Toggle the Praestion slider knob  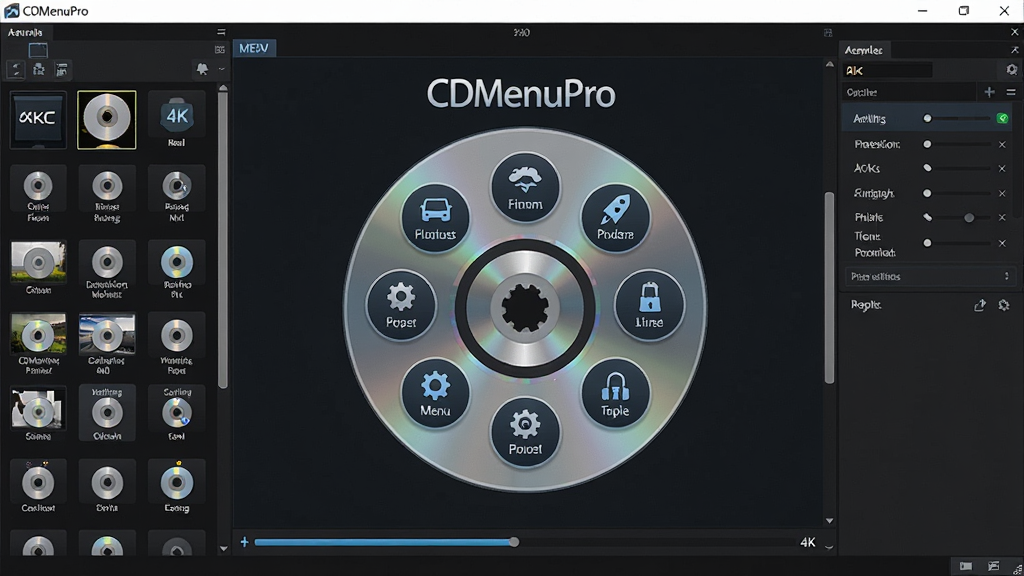[927, 144]
